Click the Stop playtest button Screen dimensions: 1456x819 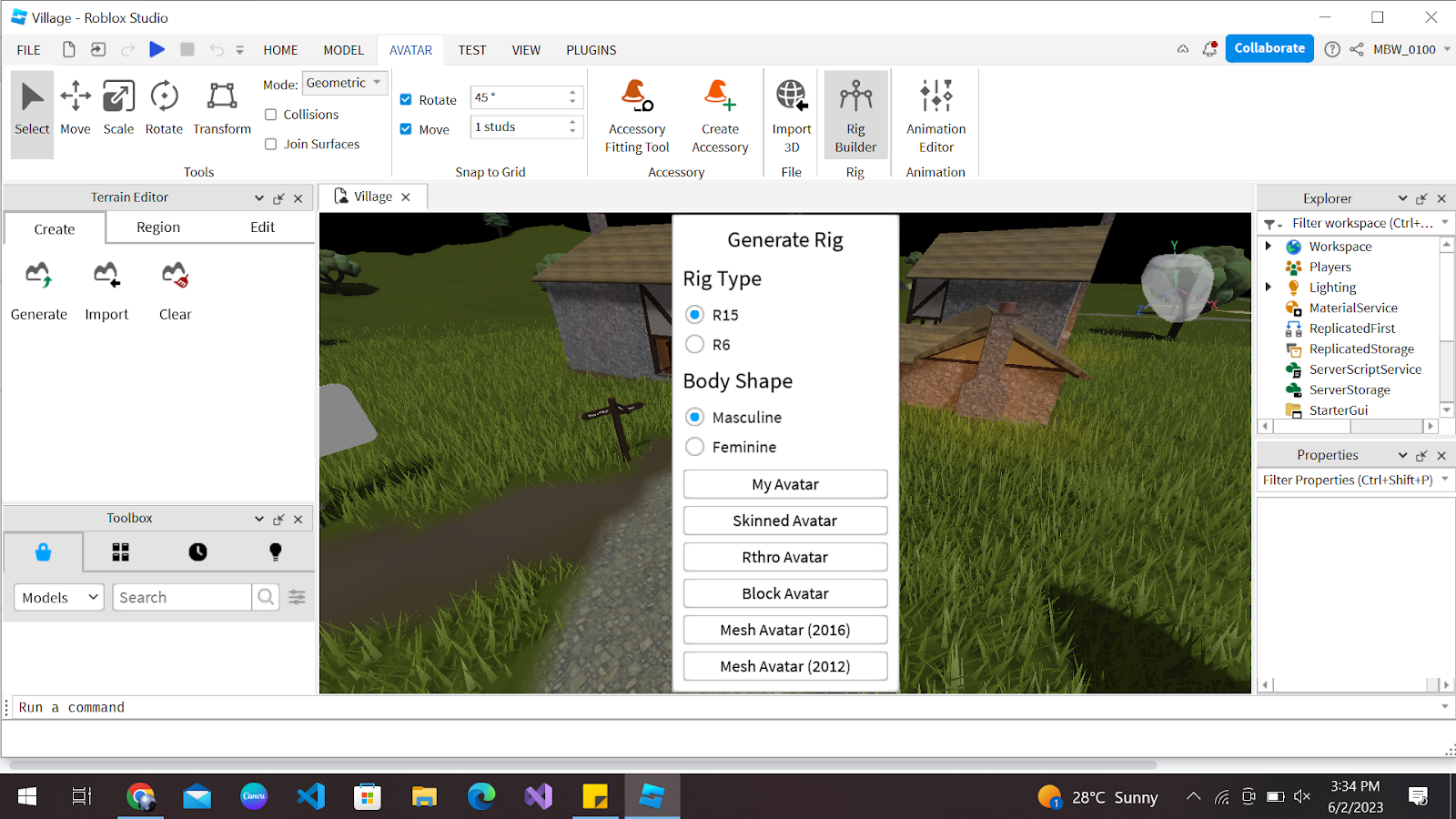(187, 49)
